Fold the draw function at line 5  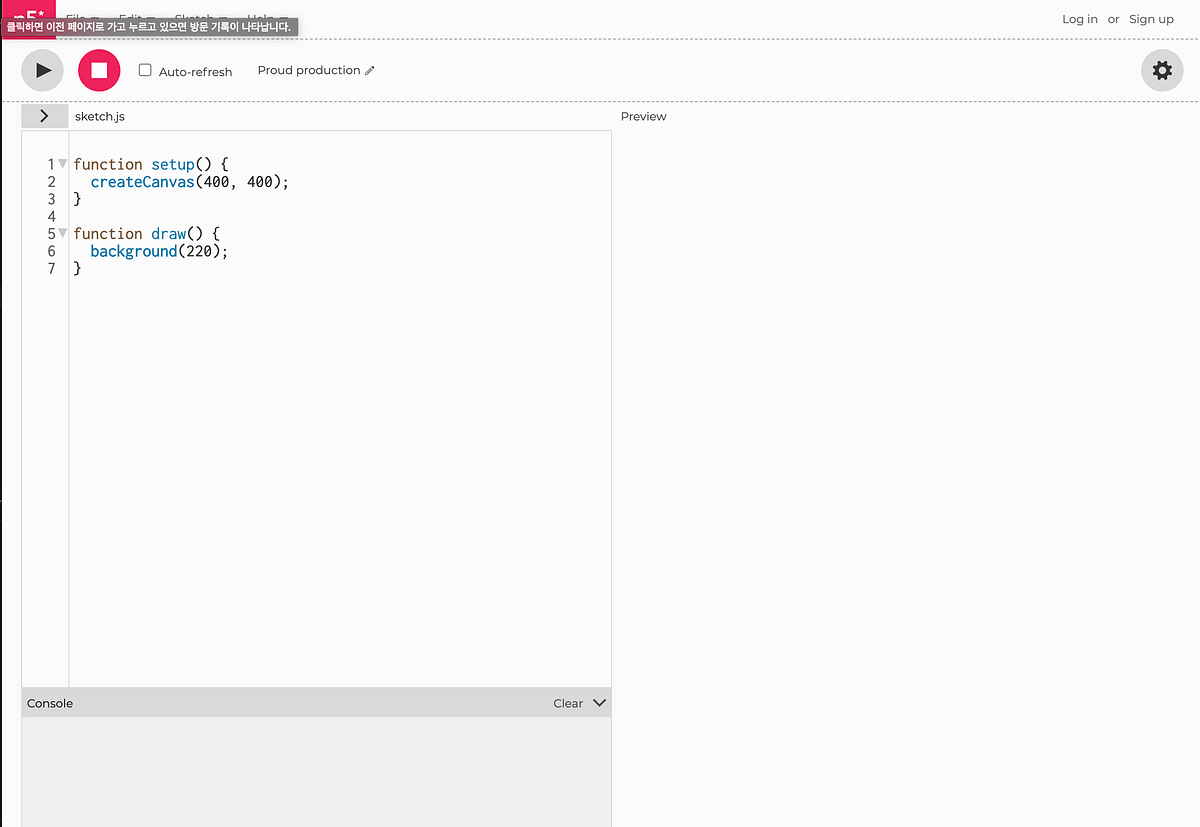click(62, 233)
